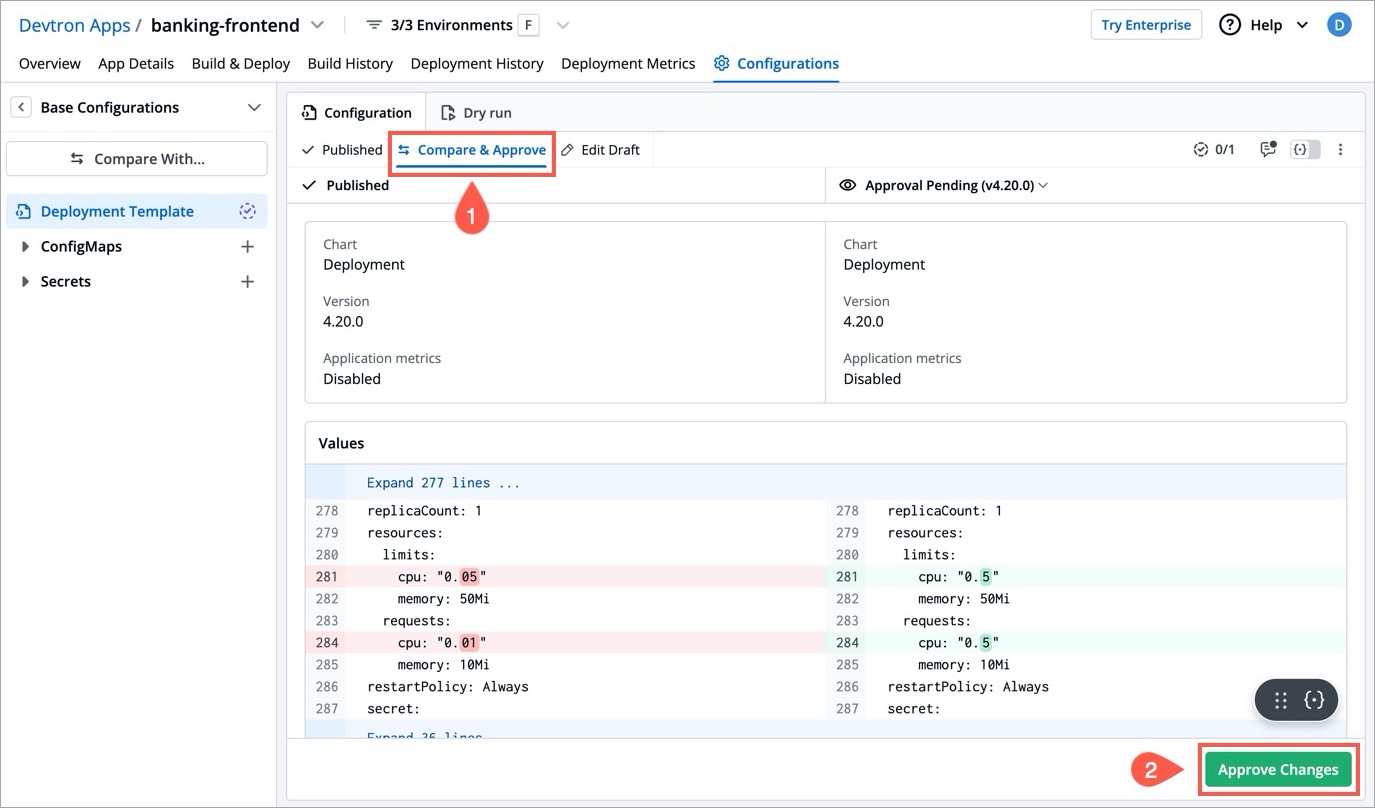This screenshot has width=1375, height=808.
Task: Select the Edit Draft tab
Action: [x=600, y=149]
